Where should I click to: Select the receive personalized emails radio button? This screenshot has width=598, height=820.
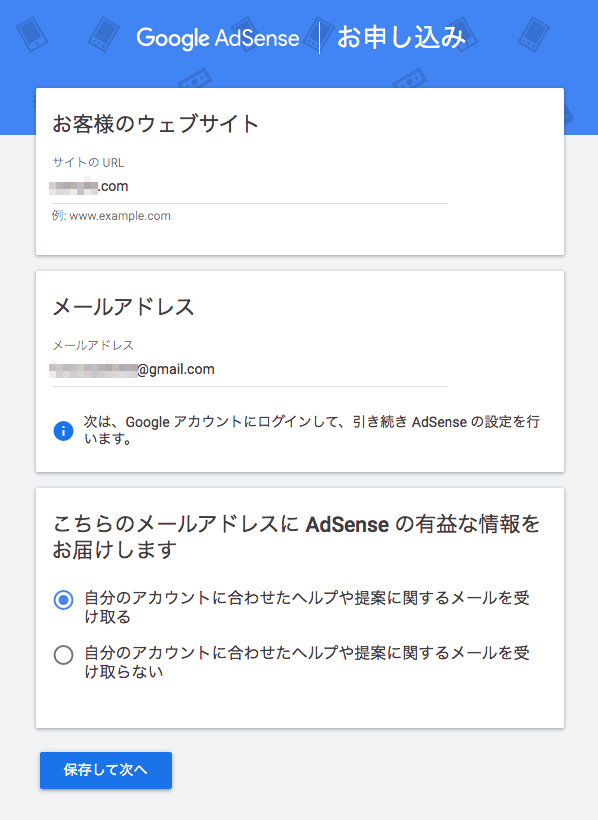(x=63, y=600)
